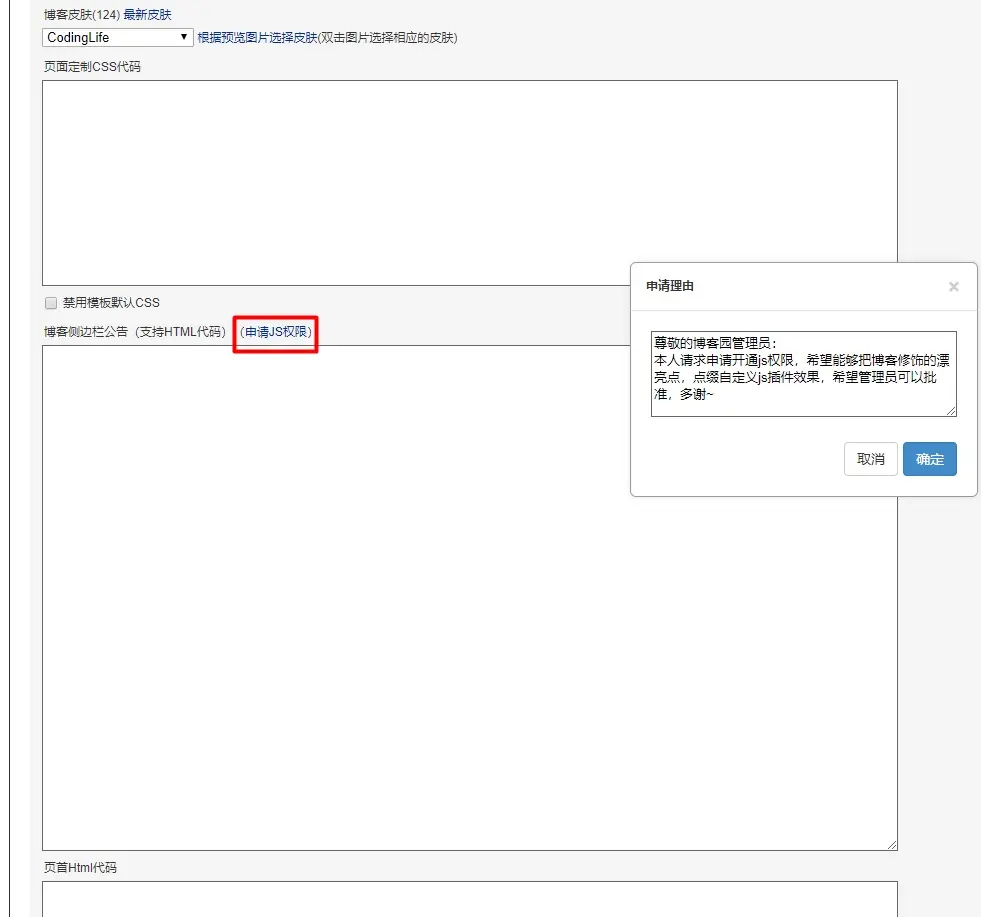This screenshot has height=917, width=981.
Task: Cancel the JS permission request via 取消
Action: tap(870, 459)
